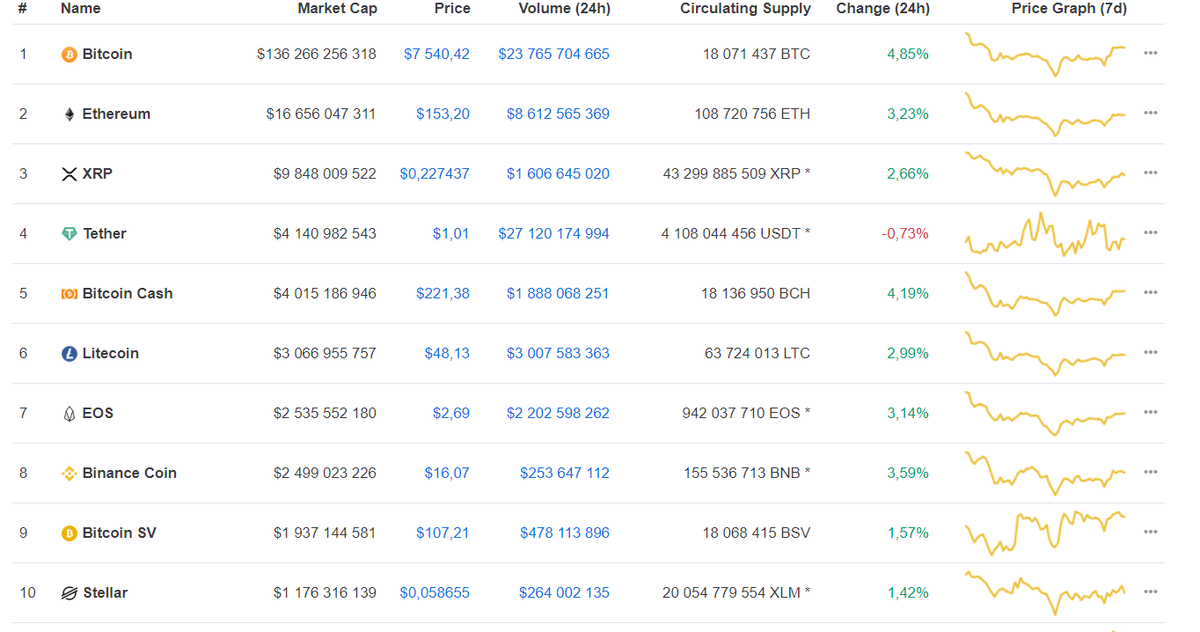Open Bitcoin's price link $7 540,42

click(437, 54)
